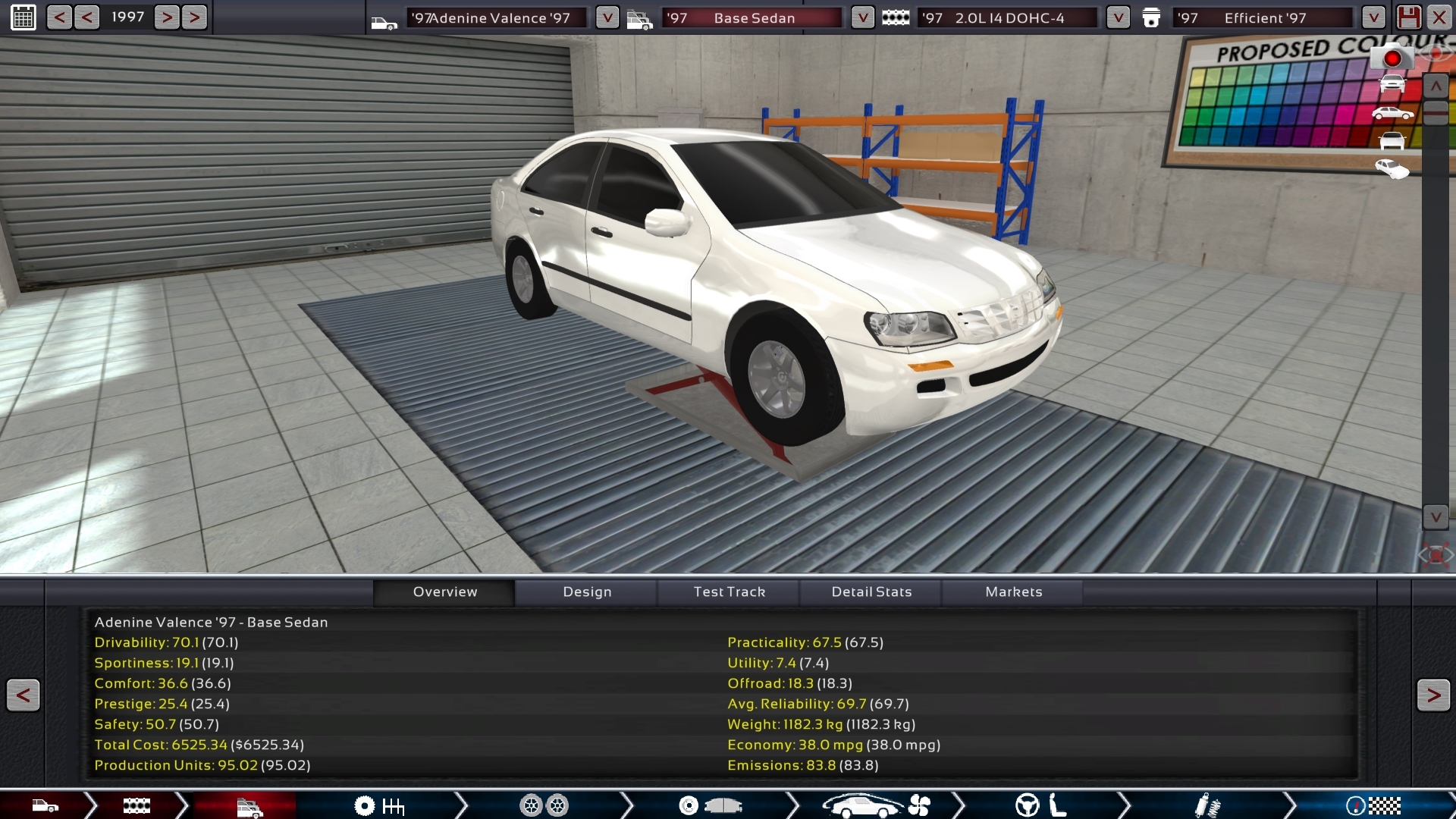Go to previous page with left arrow
The width and height of the screenshot is (1456, 819).
(23, 695)
